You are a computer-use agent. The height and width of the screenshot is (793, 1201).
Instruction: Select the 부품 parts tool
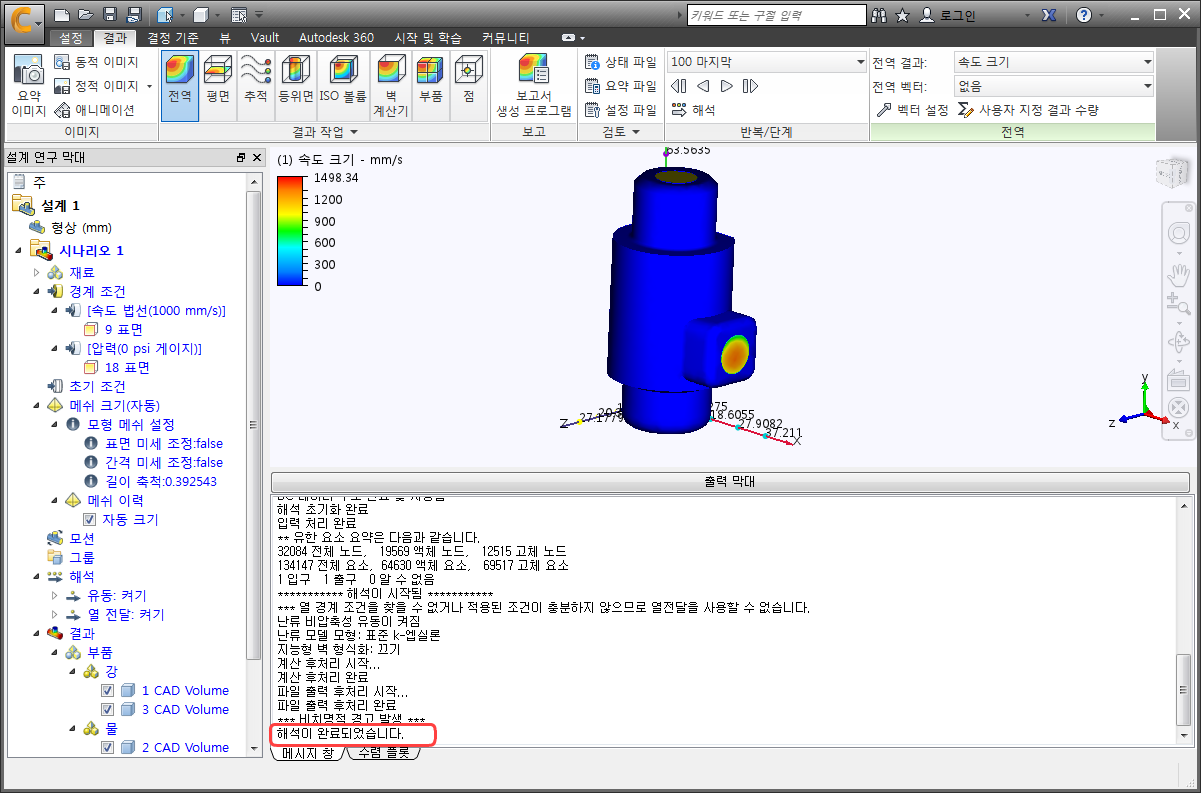click(x=430, y=85)
